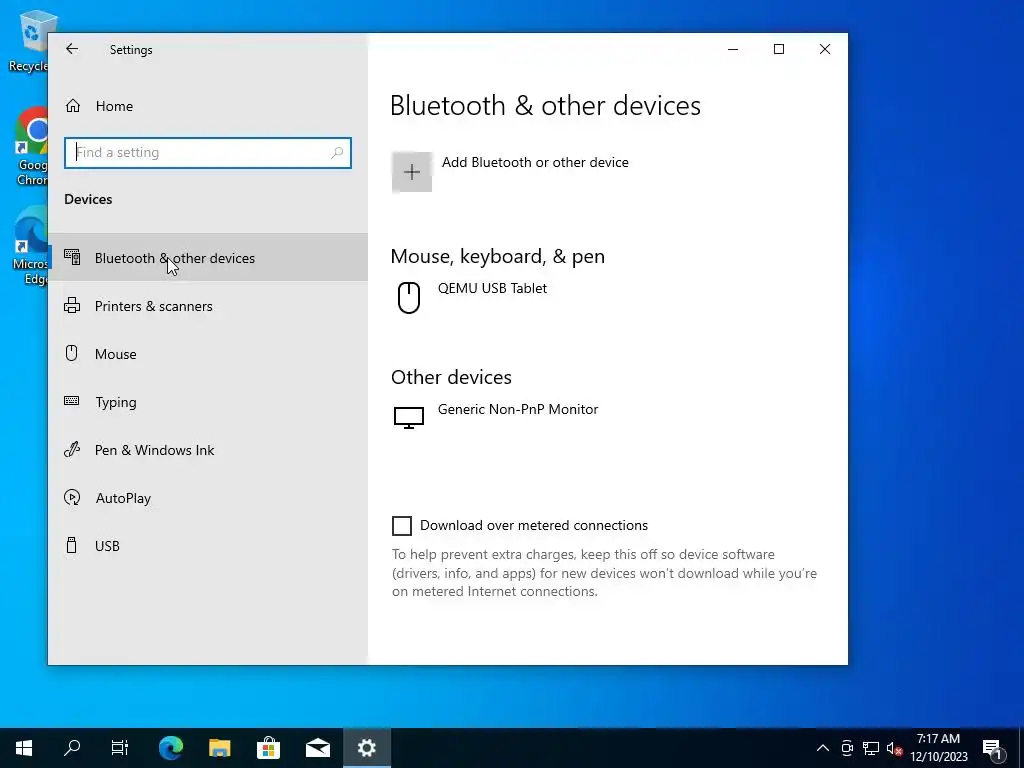Image resolution: width=1024 pixels, height=768 pixels.
Task: Open the network status tray icon
Action: click(871, 748)
